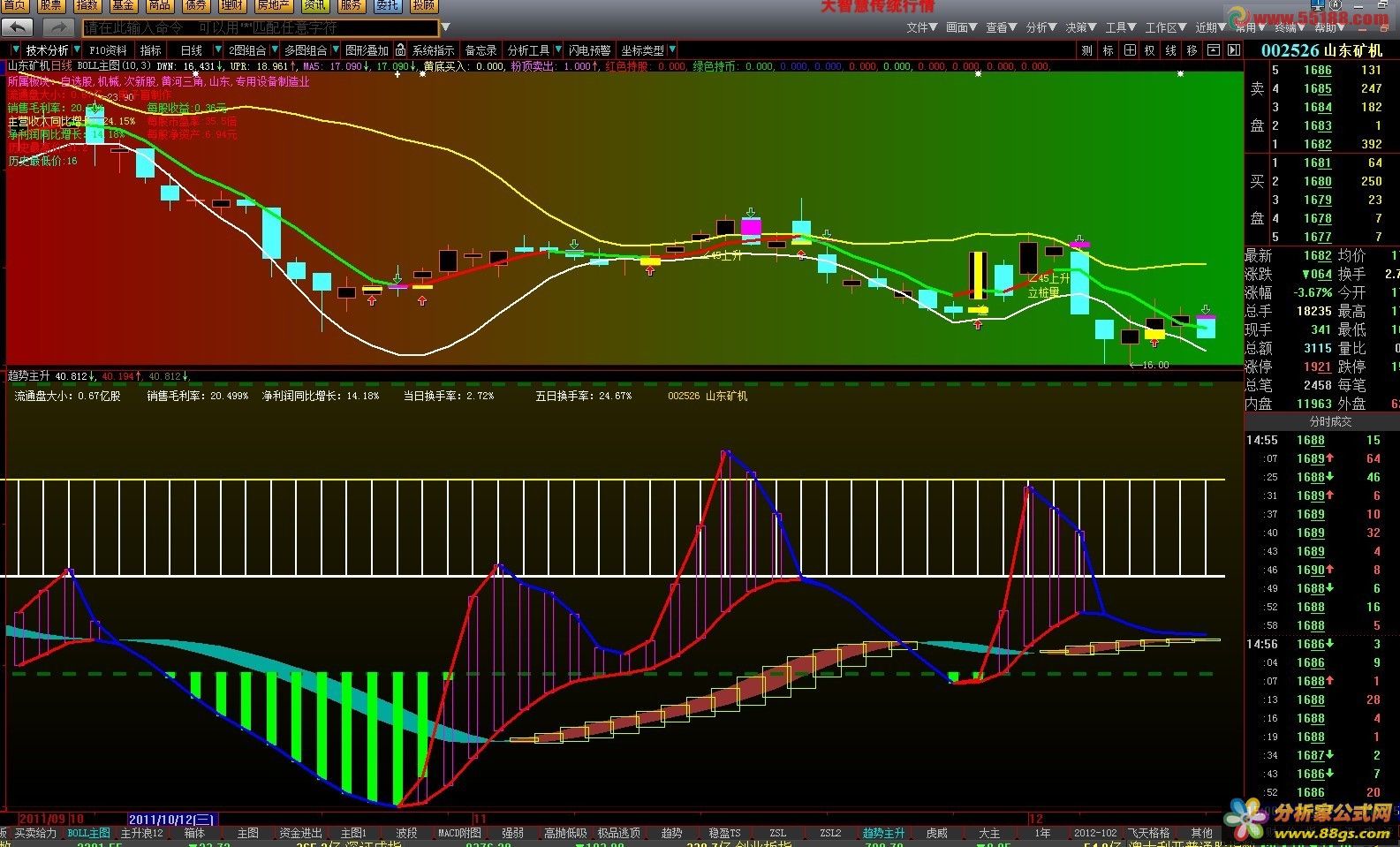Click the 投顾 advisor shortcut button
Image resolution: width=1400 pixels, height=847 pixels.
[423, 5]
